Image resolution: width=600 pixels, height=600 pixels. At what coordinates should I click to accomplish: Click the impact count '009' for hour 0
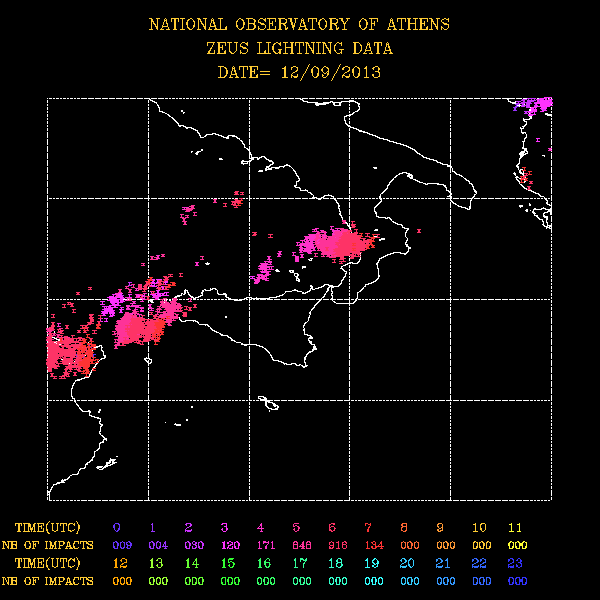click(x=122, y=545)
